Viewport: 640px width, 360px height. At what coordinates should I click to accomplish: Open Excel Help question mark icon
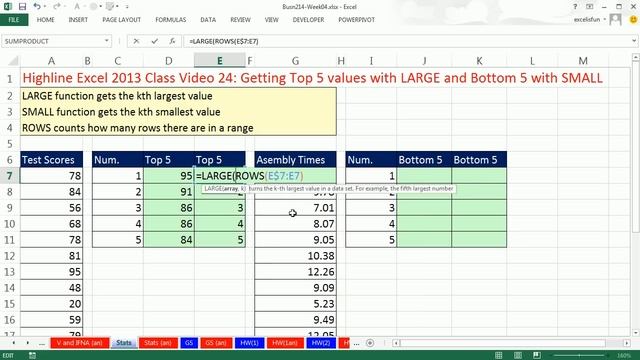click(x=575, y=7)
